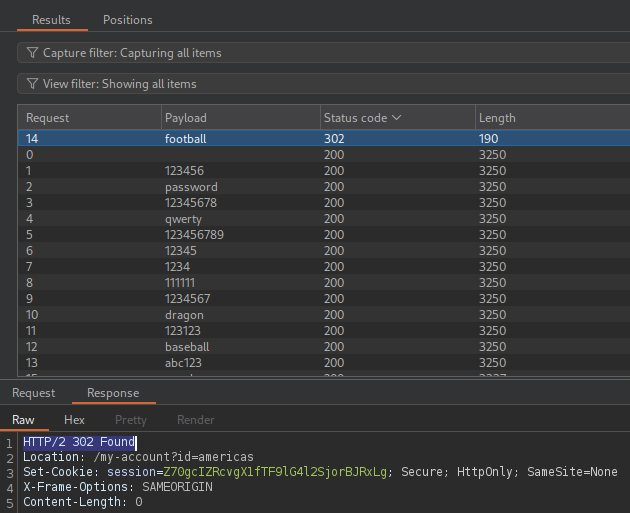This screenshot has width=630, height=513.
Task: Switch to Raw view
Action: (23, 420)
